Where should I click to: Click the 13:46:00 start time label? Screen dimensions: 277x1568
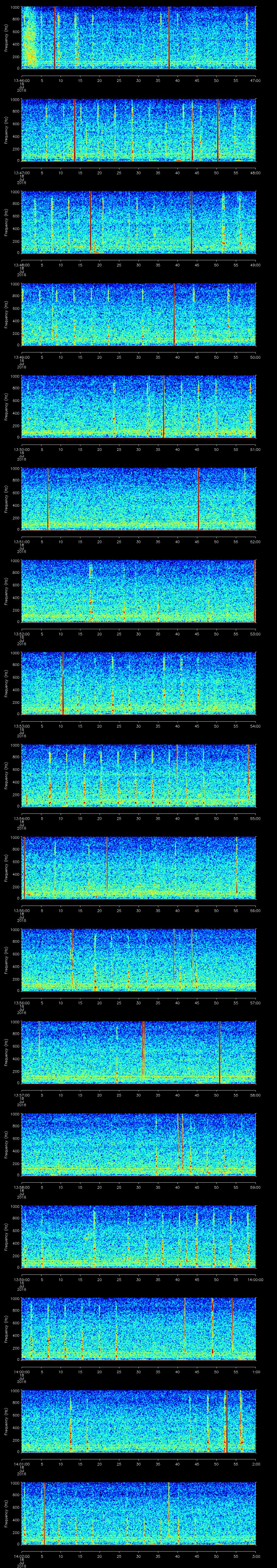[x=22, y=80]
